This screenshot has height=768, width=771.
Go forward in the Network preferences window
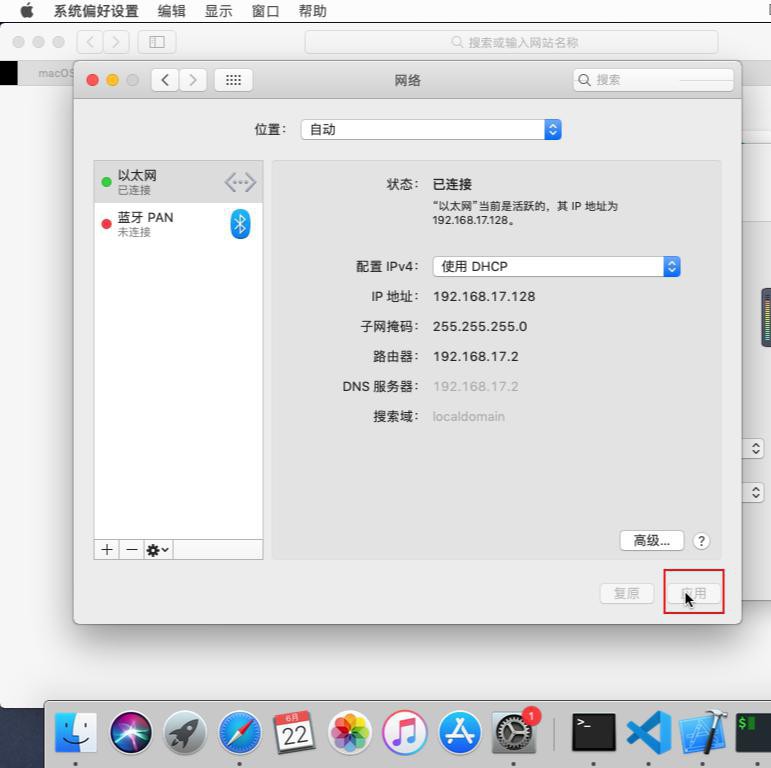[x=193, y=80]
